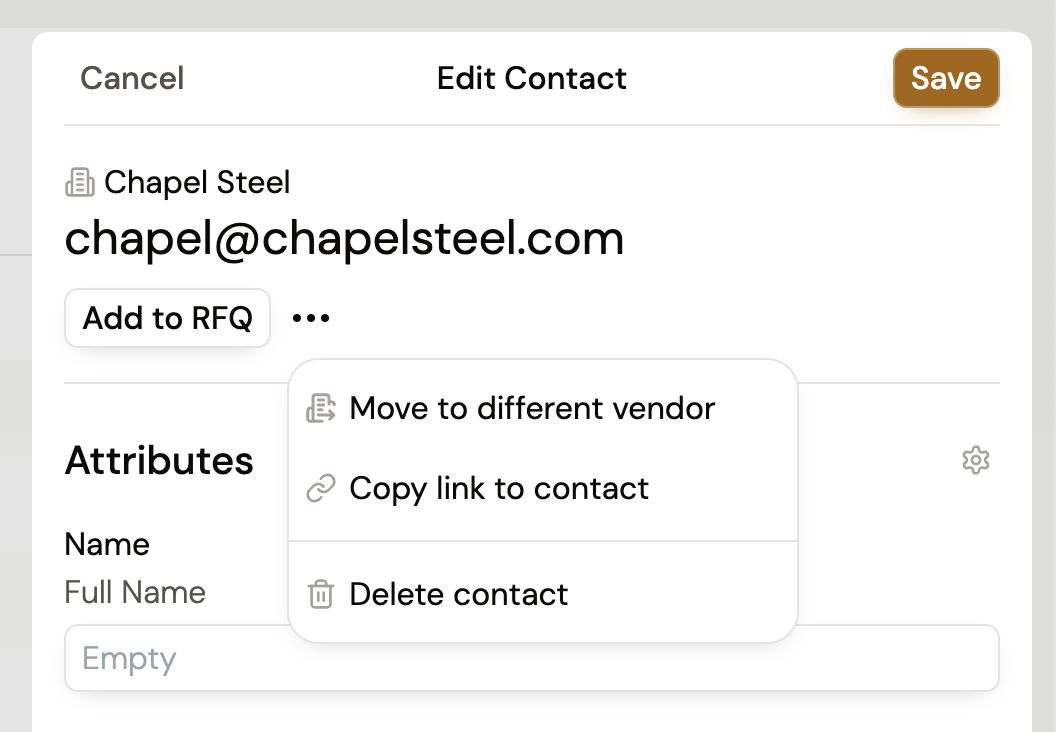Select 'Move to different vendor' menu entry

pyautogui.click(x=532, y=409)
